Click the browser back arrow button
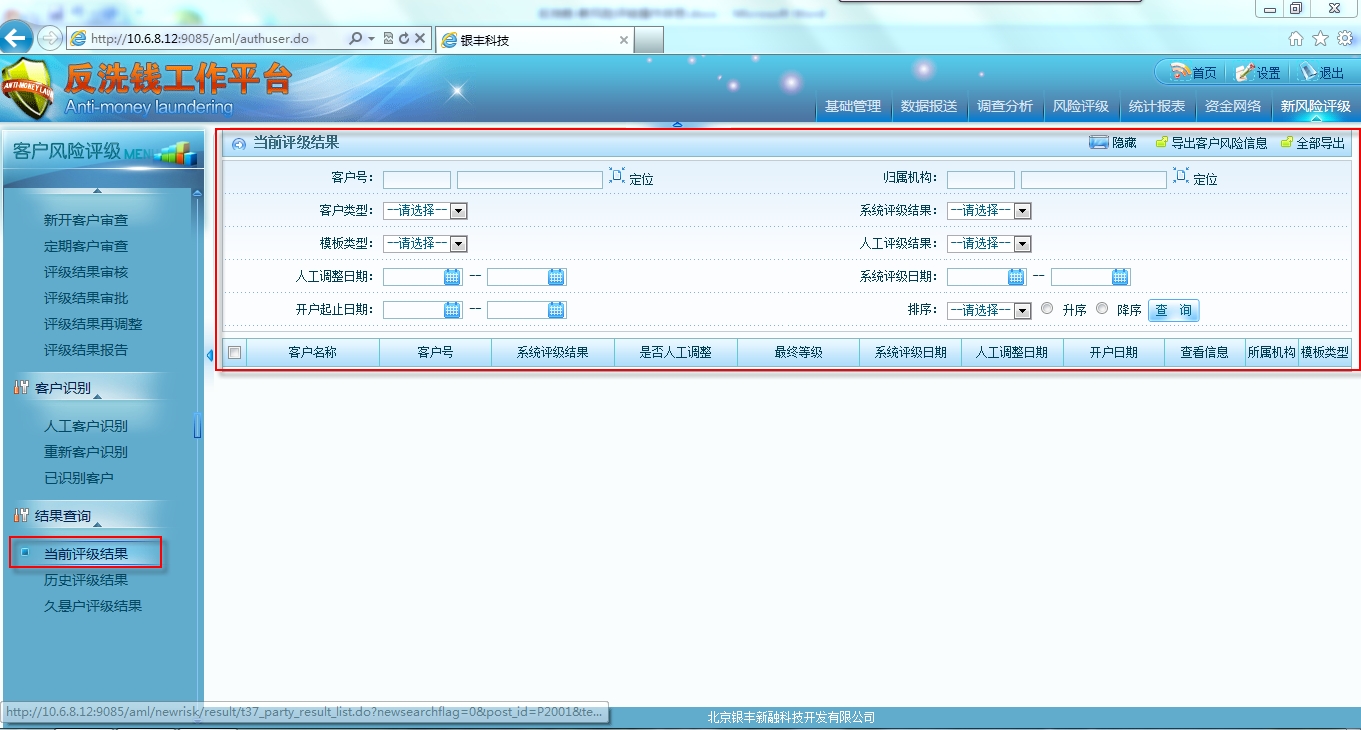Viewport: 1361px width, 730px height. point(15,39)
